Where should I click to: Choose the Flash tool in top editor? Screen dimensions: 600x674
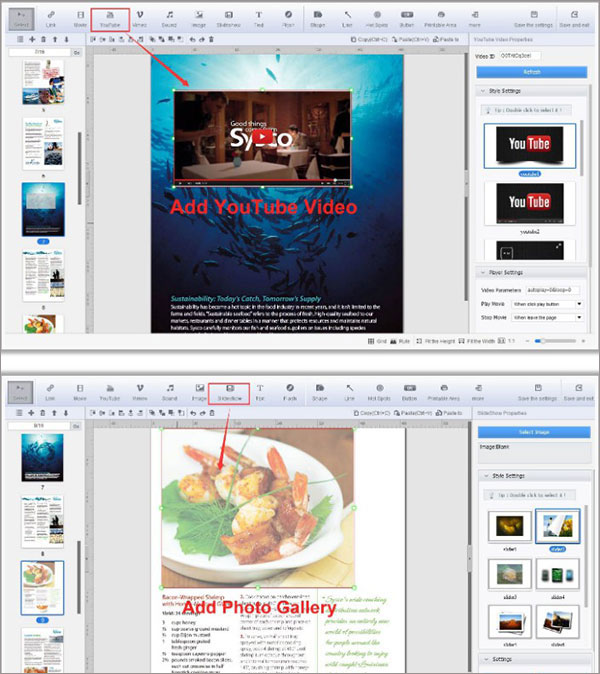[288, 19]
